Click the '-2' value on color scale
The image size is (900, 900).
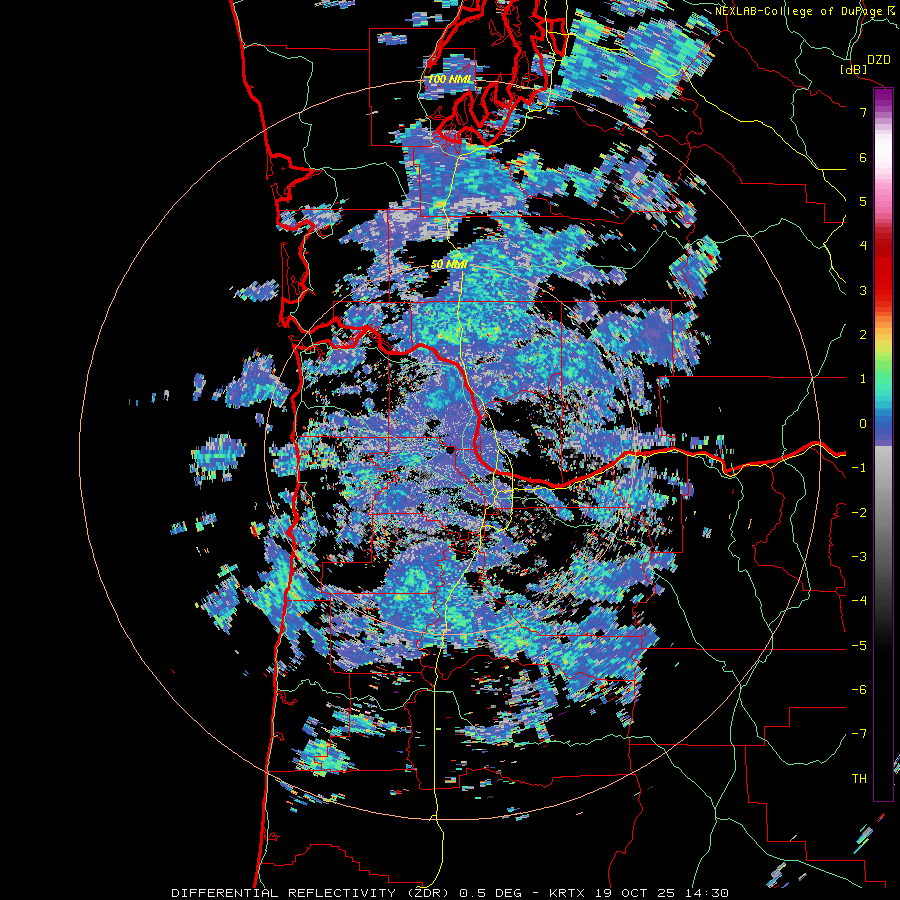click(859, 512)
